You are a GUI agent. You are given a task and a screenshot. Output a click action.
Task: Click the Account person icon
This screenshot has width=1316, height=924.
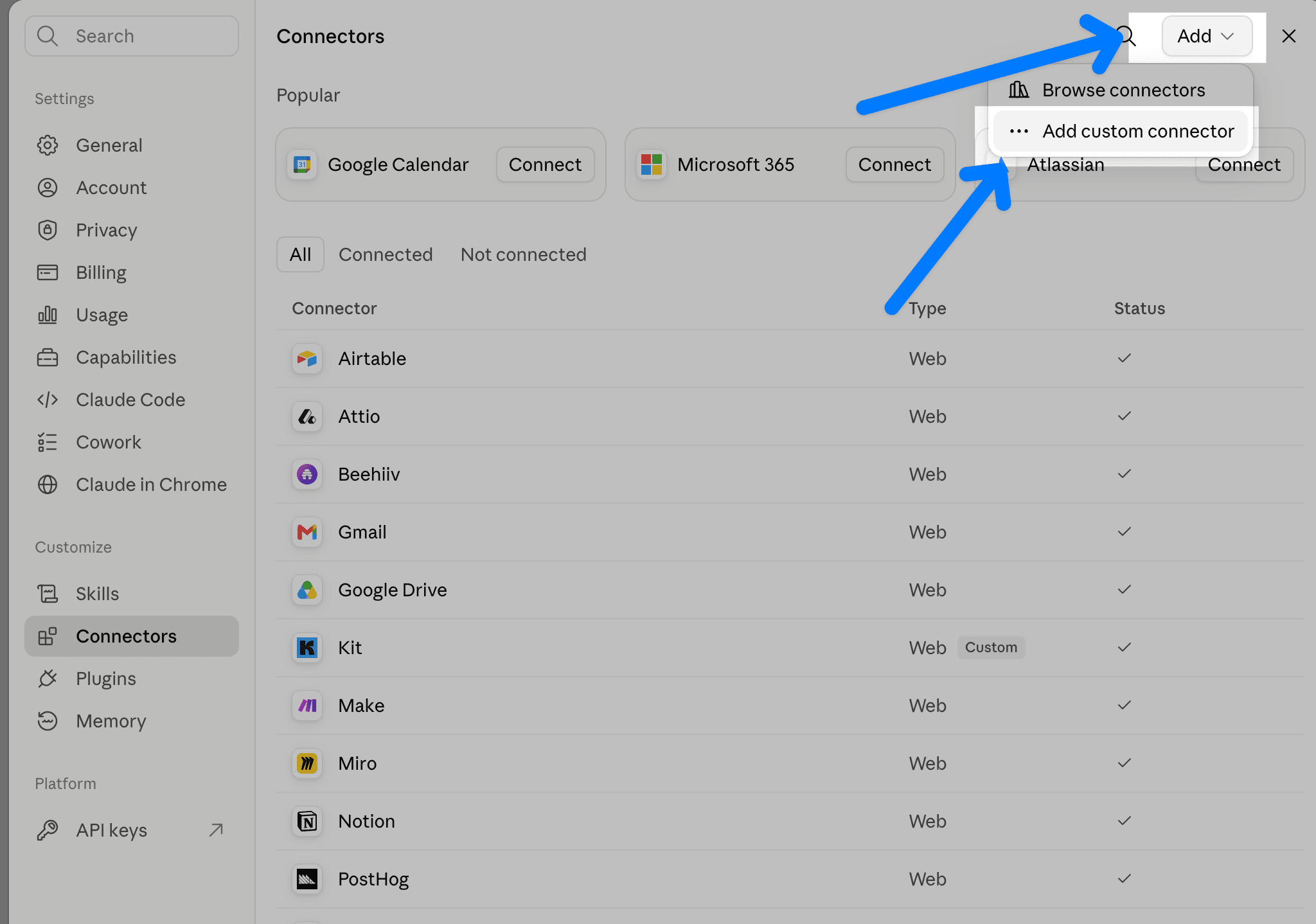coord(48,188)
